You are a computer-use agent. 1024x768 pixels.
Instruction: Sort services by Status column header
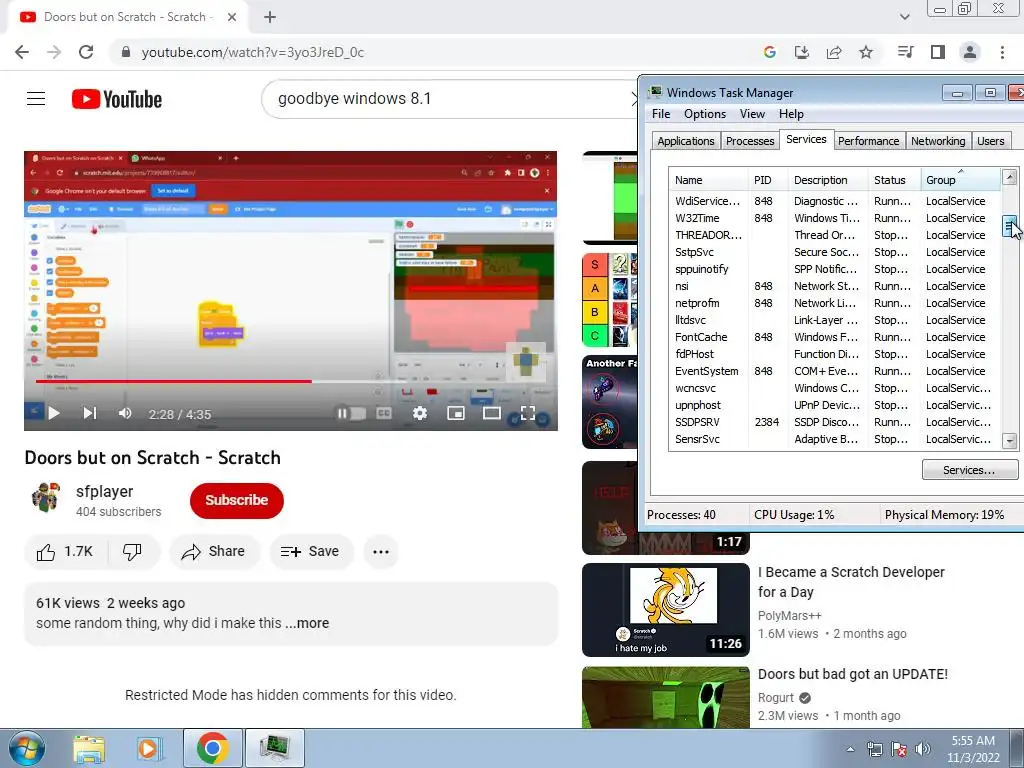(x=894, y=180)
